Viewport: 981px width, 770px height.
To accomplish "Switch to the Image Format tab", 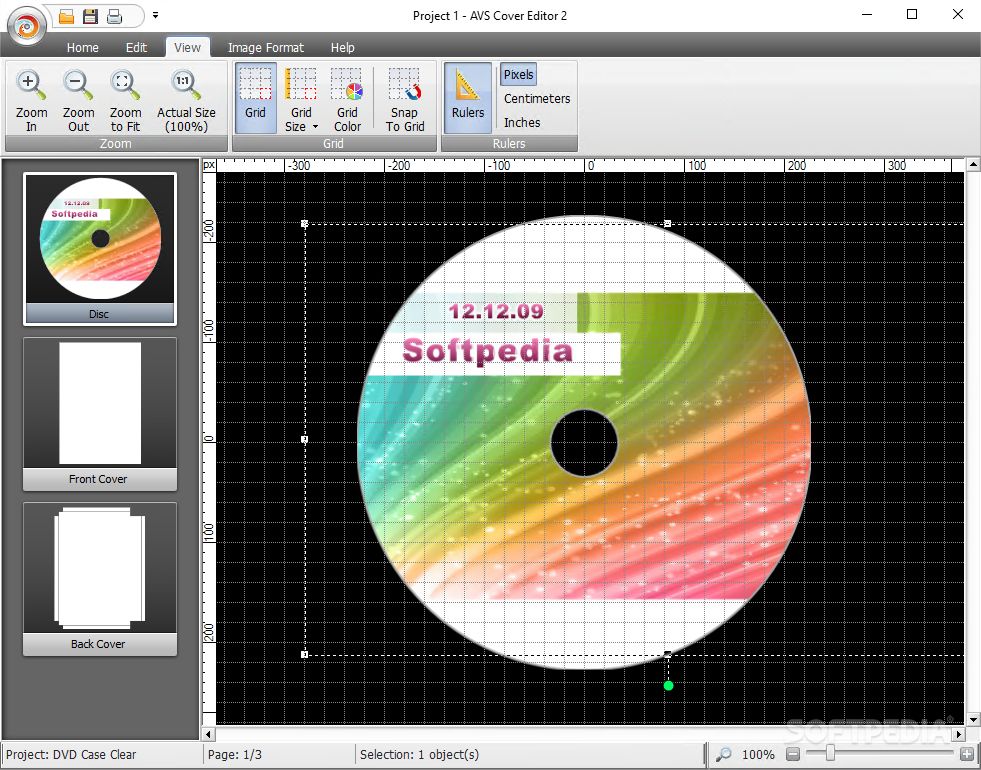I will (265, 47).
